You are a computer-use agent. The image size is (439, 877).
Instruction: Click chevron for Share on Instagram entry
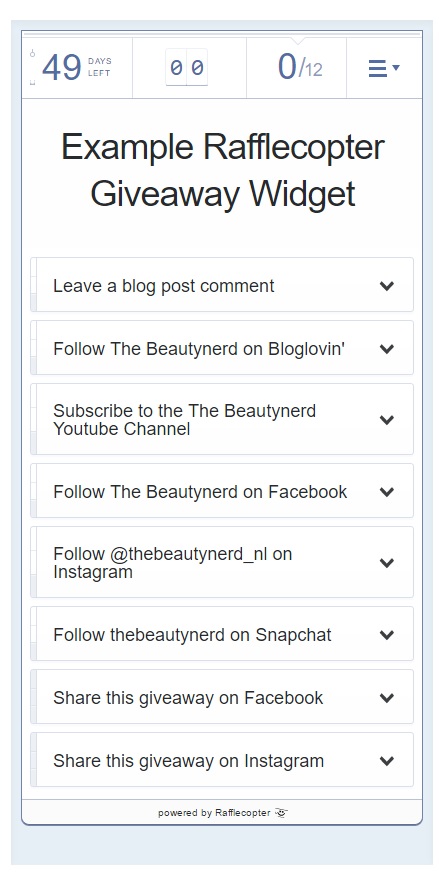pos(386,761)
